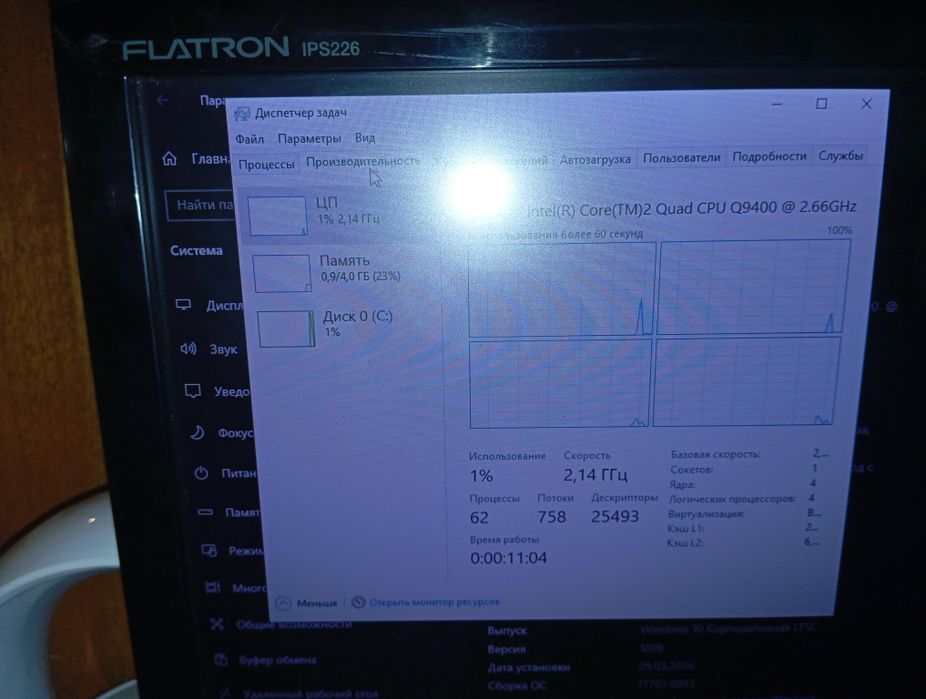Click the 25493 value under Дескрипторы
The height and width of the screenshot is (699, 926).
pos(615,517)
